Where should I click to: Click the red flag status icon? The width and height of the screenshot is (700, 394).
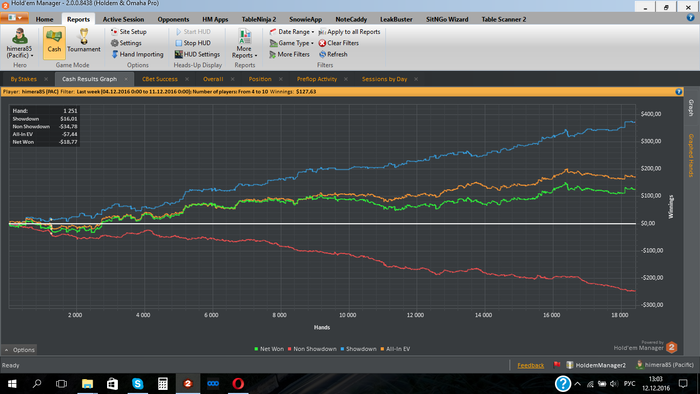click(557, 365)
